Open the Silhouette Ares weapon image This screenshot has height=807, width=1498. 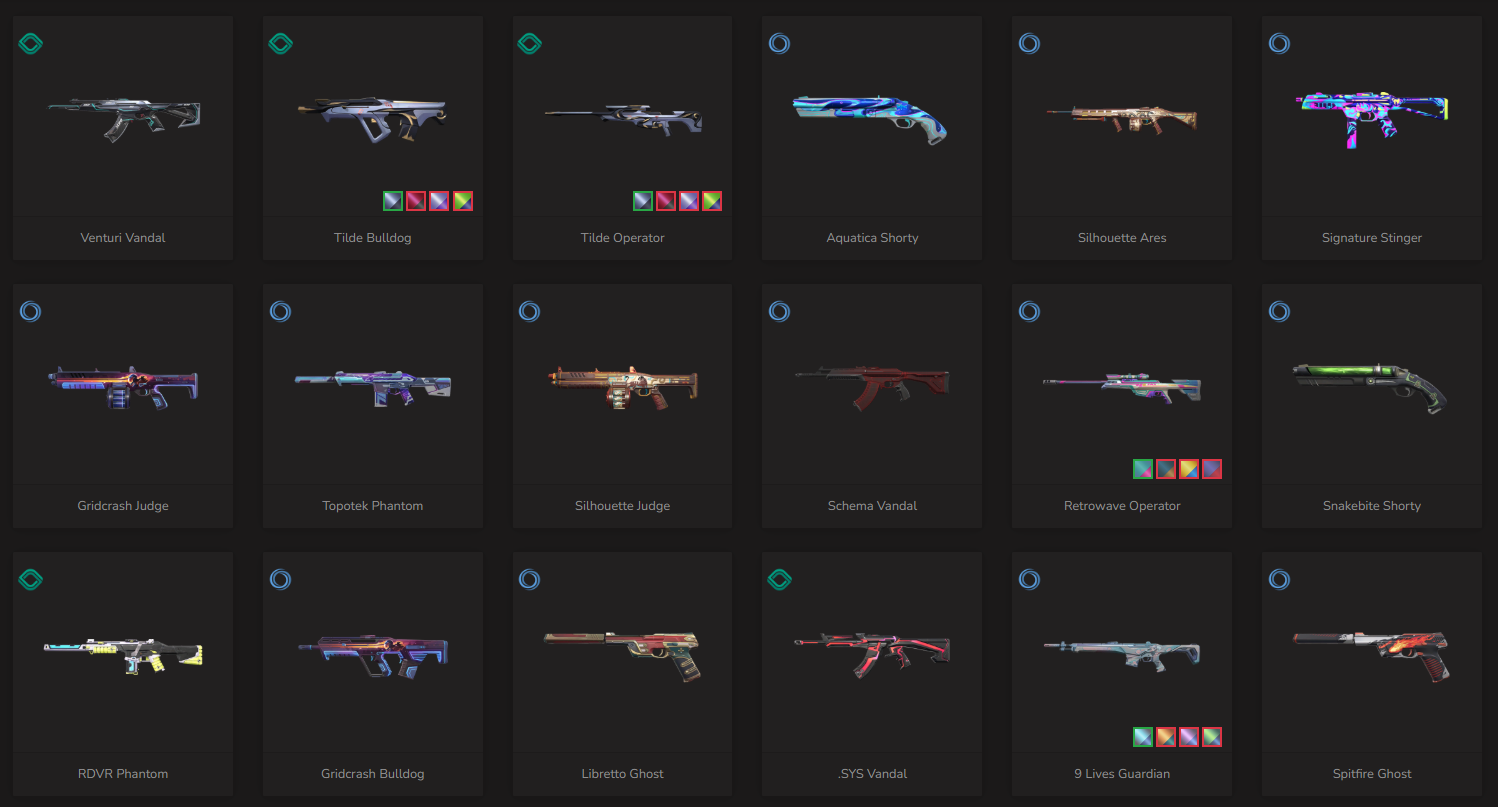click(1122, 118)
